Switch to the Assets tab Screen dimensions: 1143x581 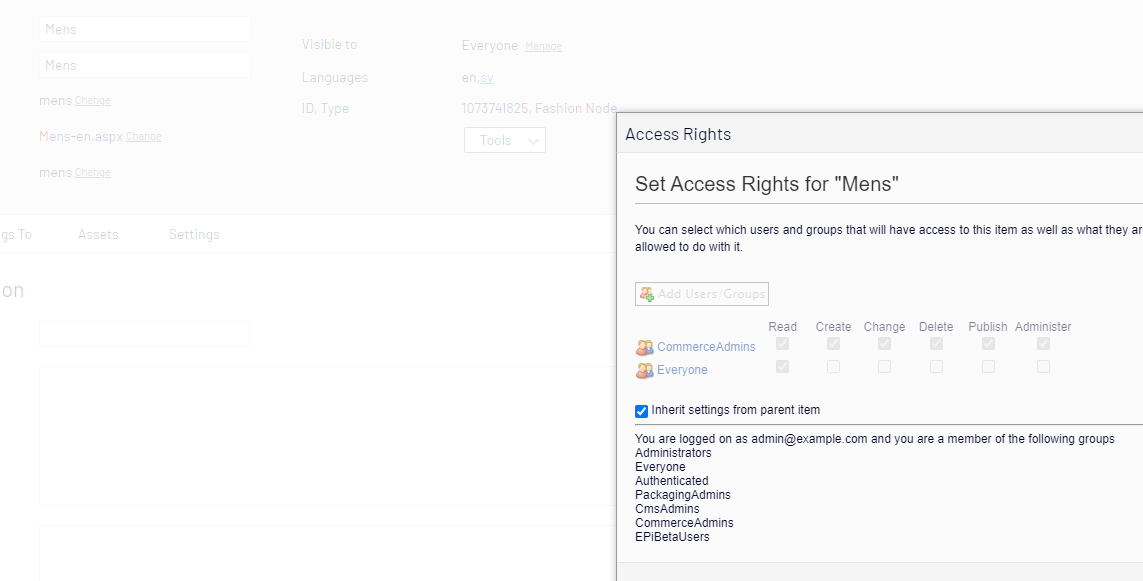pos(98,235)
